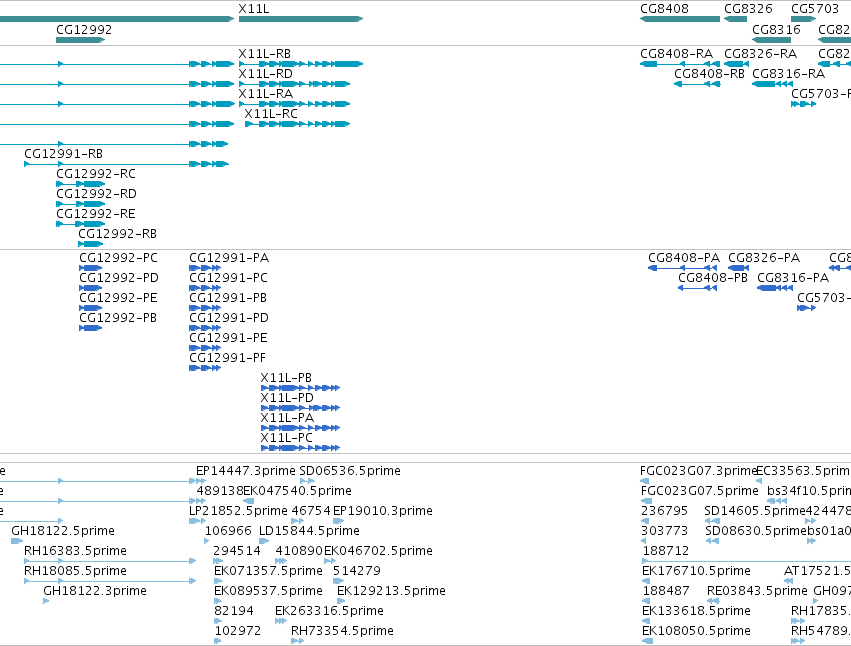851x646 pixels.
Task: Click the X11L gene label in top track
Action: 253,9
